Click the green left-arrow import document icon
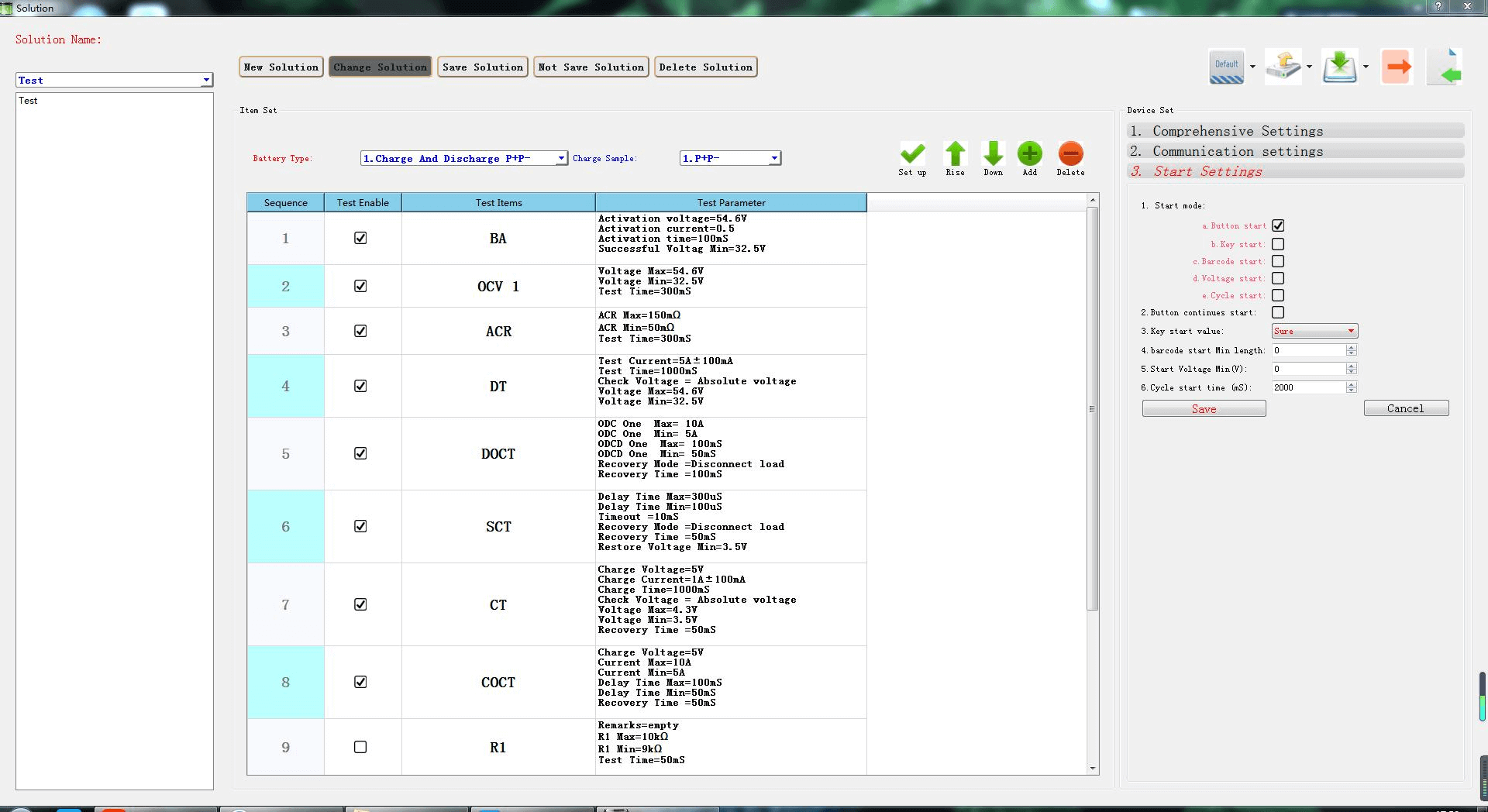The height and width of the screenshot is (812, 1488). [x=1445, y=67]
